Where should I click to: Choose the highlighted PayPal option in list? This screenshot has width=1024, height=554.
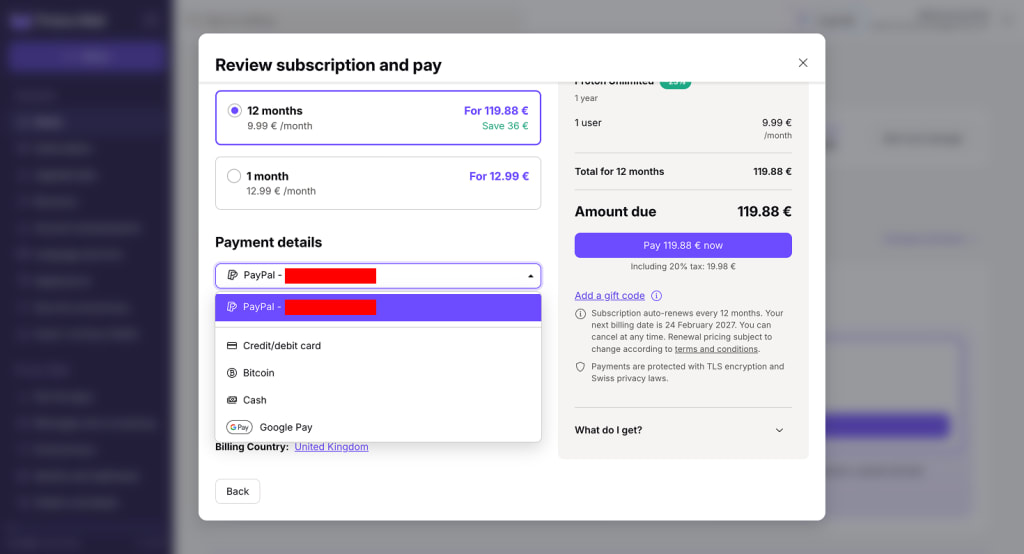click(378, 307)
